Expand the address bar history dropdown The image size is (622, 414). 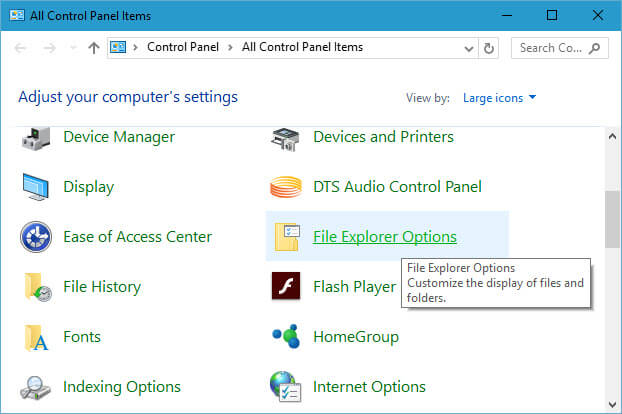coord(469,48)
